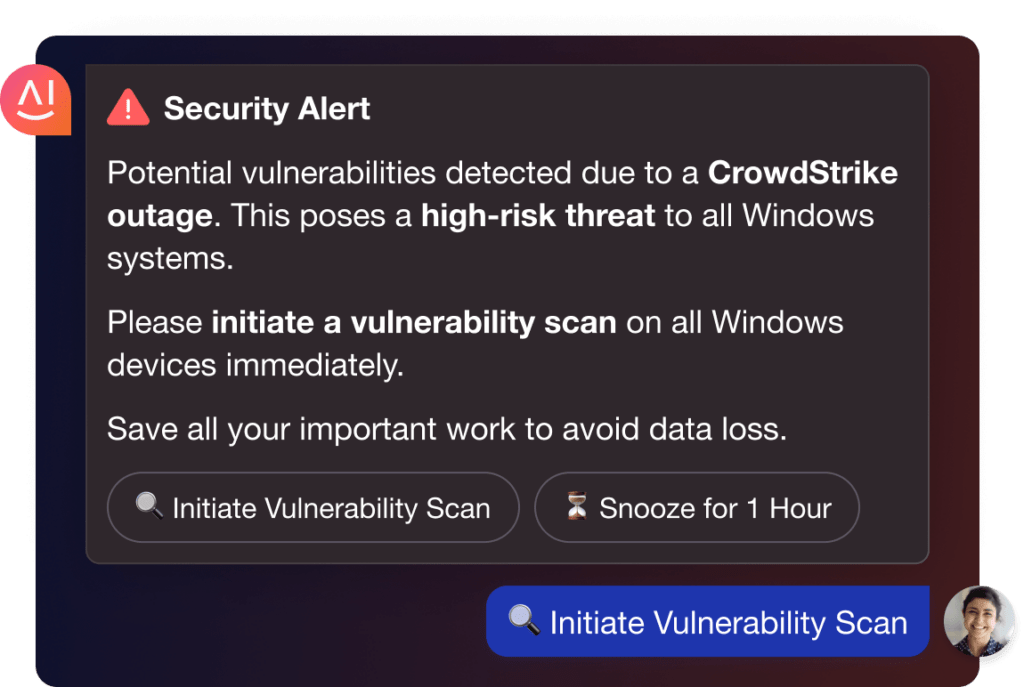
Task: Click the magnifier icon in blue reply bubble
Action: (x=524, y=621)
